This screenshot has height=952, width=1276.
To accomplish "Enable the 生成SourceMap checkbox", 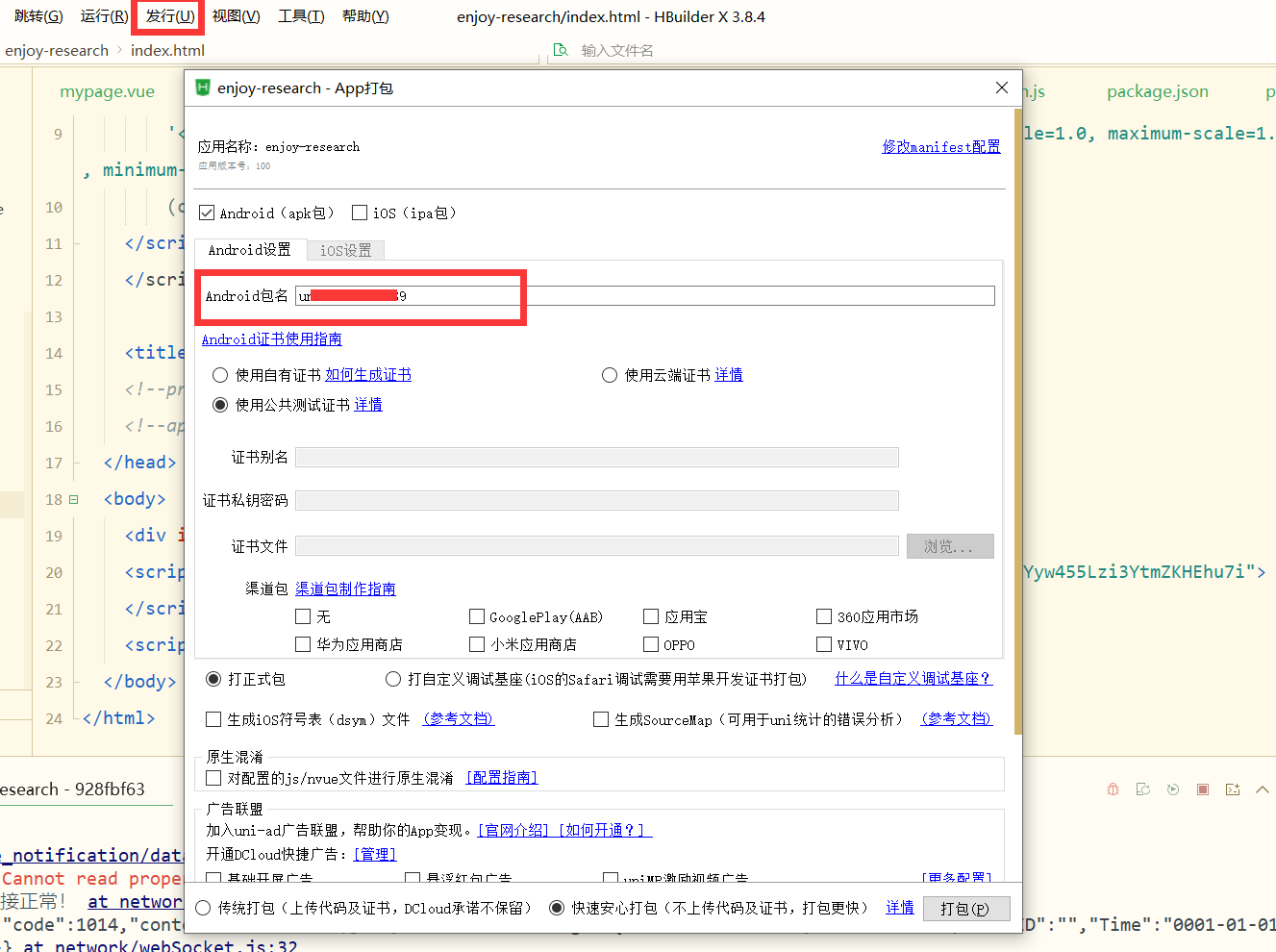I will (x=601, y=719).
